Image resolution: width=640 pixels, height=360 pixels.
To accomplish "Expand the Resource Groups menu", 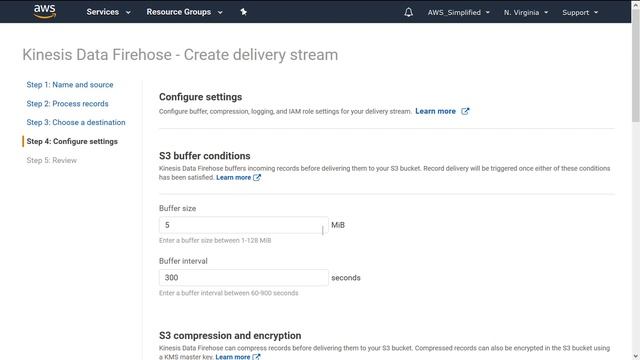I will pos(184,12).
